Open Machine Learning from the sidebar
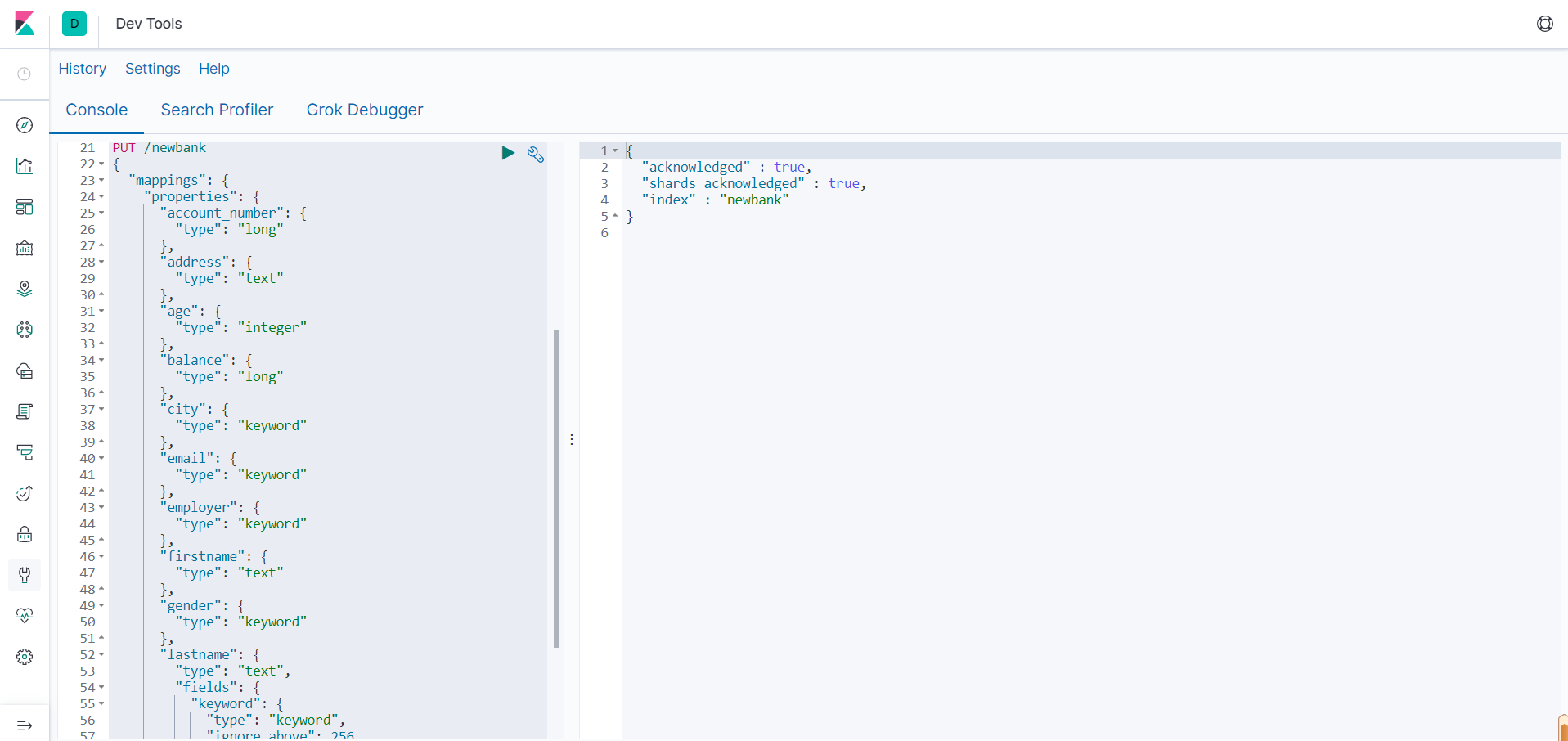 point(25,330)
